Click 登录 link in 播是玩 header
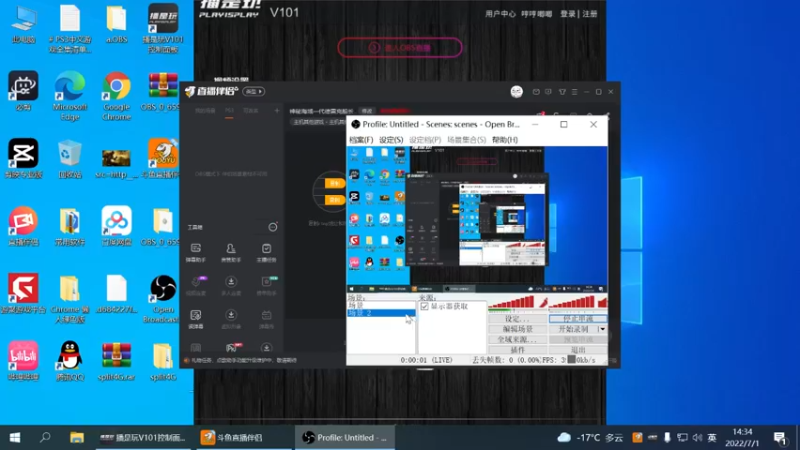 click(567, 14)
